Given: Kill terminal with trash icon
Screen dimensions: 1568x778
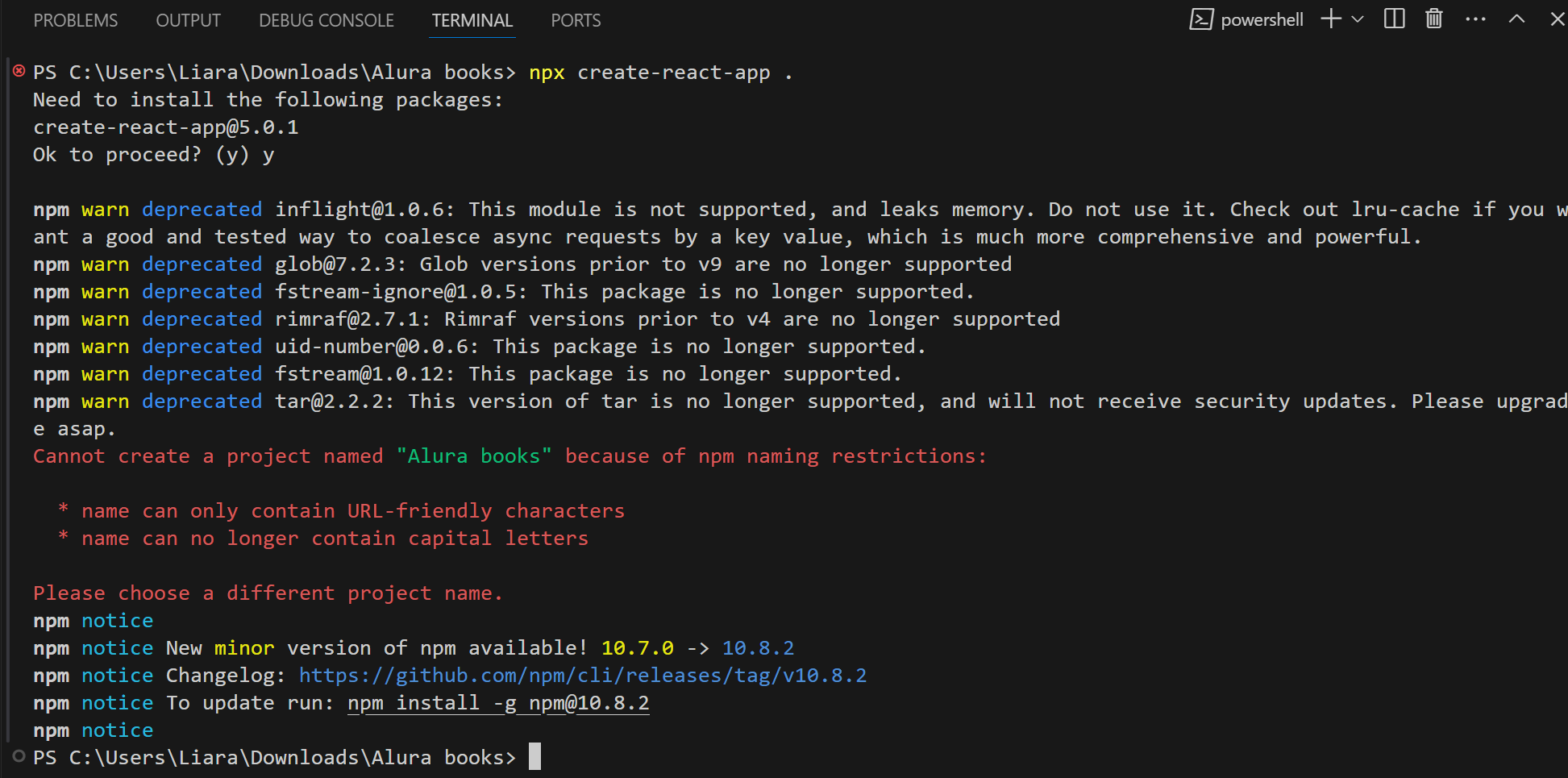Looking at the screenshot, I should [x=1434, y=19].
